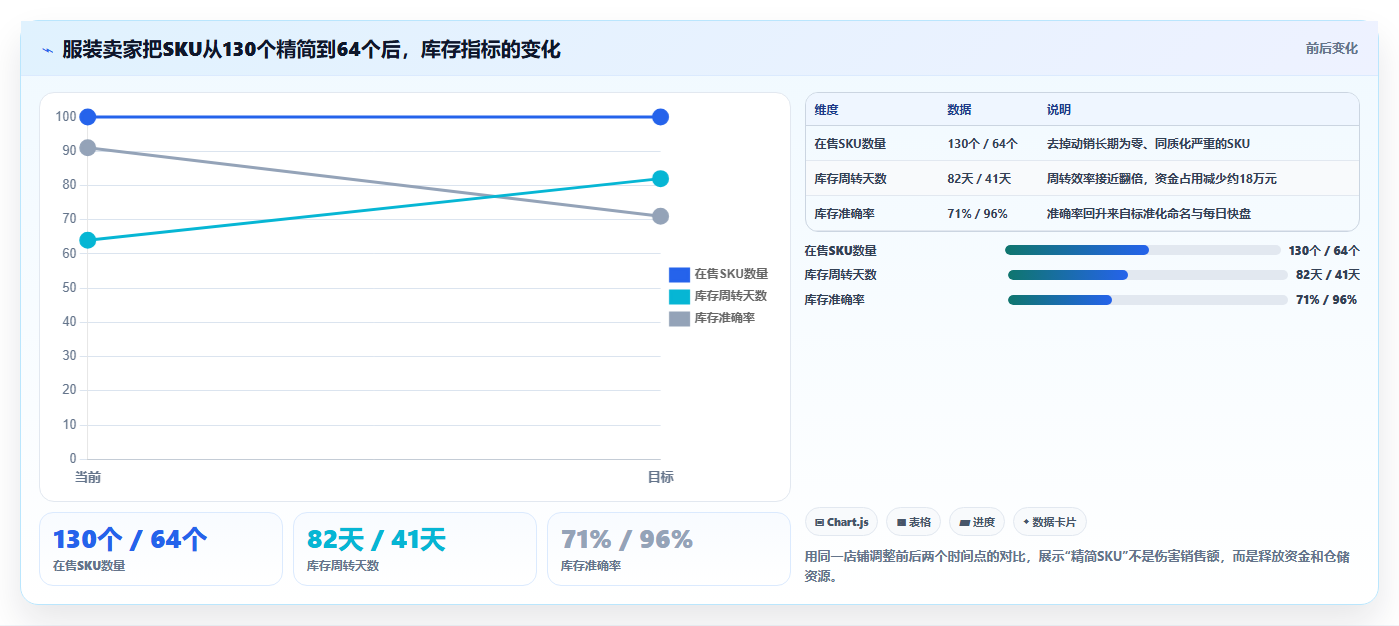Click the icon inside the 进度 chip

(964, 522)
